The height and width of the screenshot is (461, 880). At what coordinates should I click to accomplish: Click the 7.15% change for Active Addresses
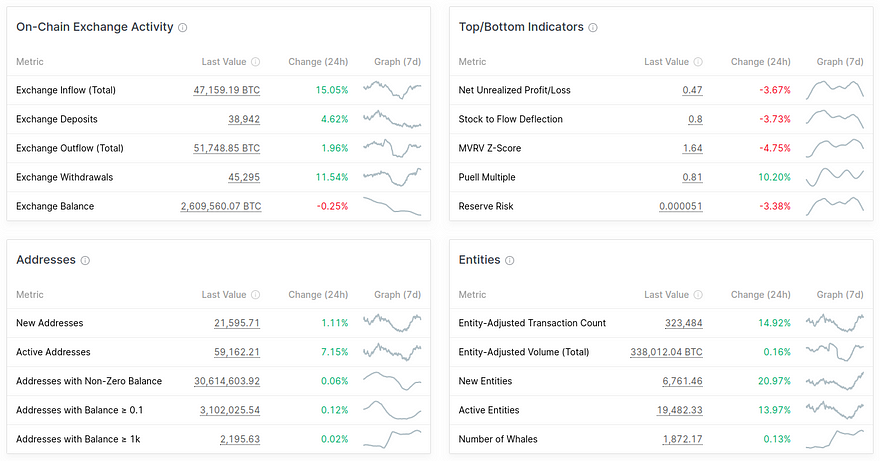[334, 352]
